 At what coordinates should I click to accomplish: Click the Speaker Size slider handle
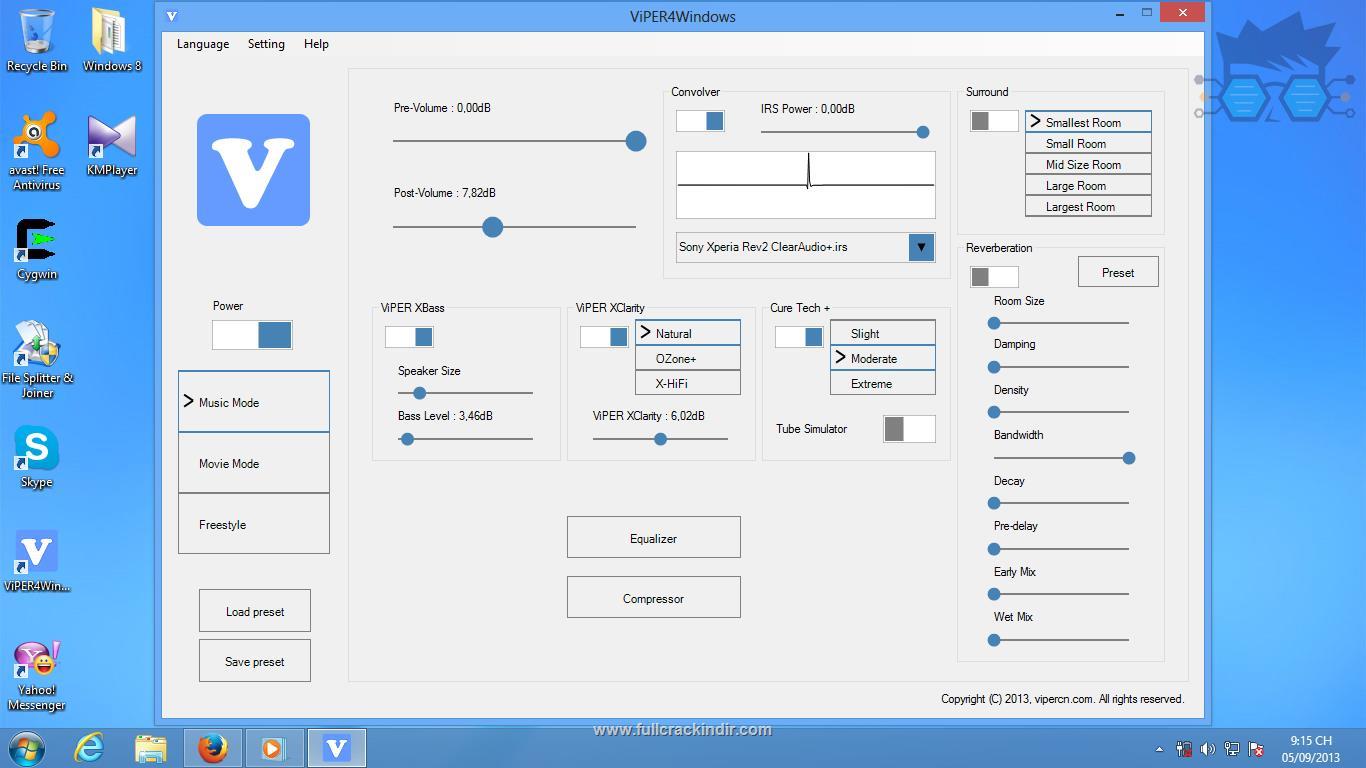[420, 393]
